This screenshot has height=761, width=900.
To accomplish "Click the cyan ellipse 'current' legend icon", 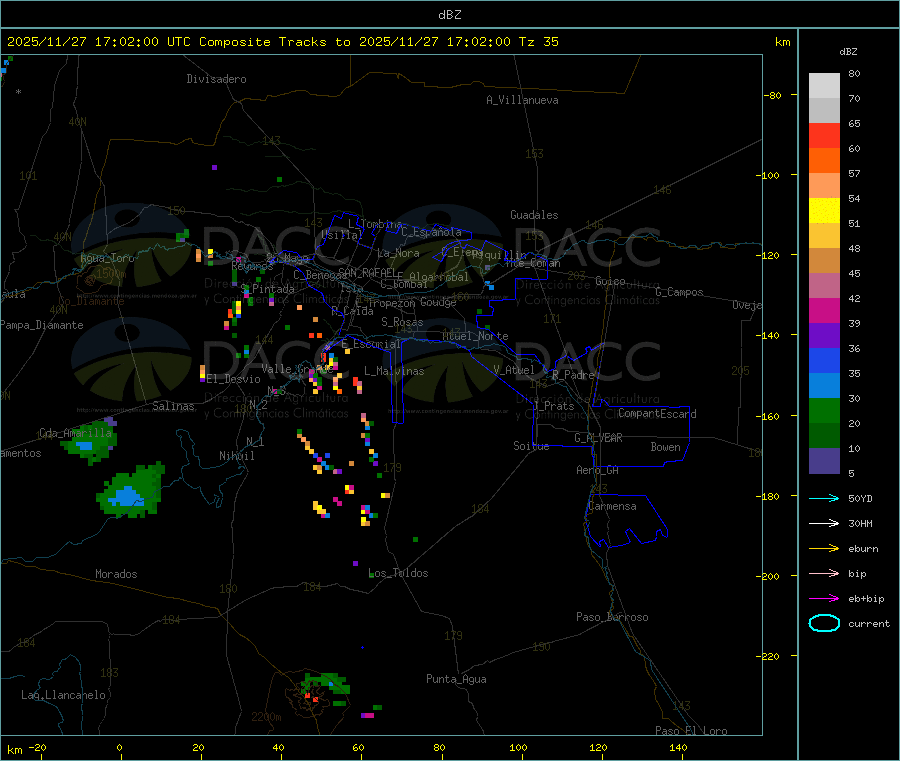I will (824, 623).
